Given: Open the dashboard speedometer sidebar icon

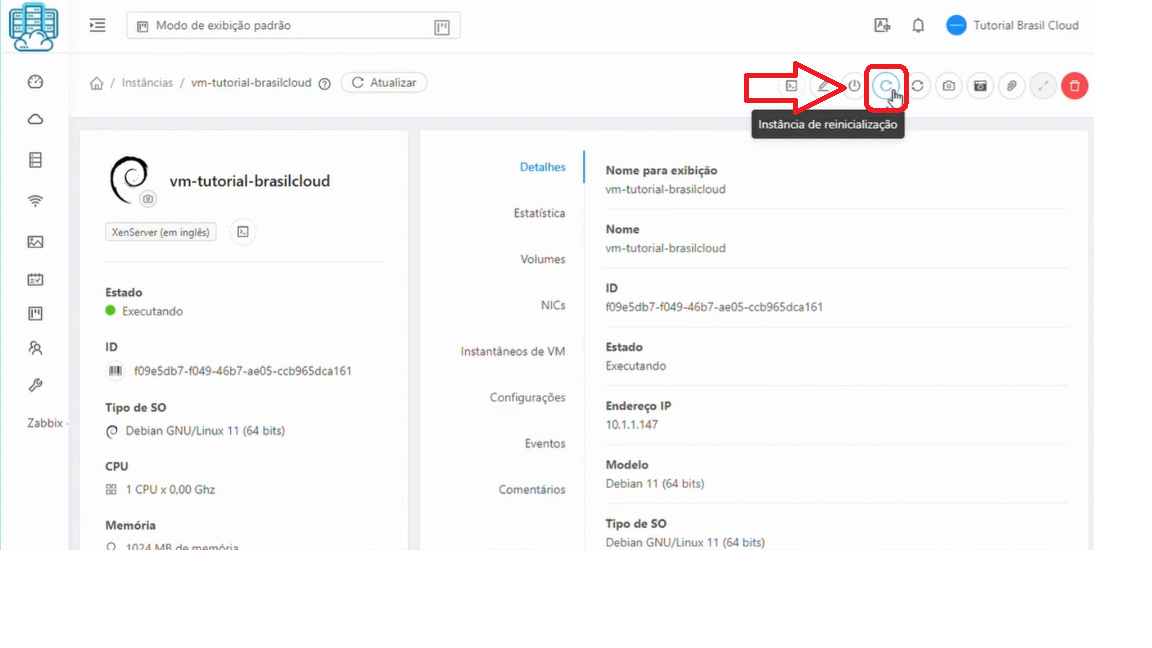Looking at the screenshot, I should pyautogui.click(x=35, y=81).
